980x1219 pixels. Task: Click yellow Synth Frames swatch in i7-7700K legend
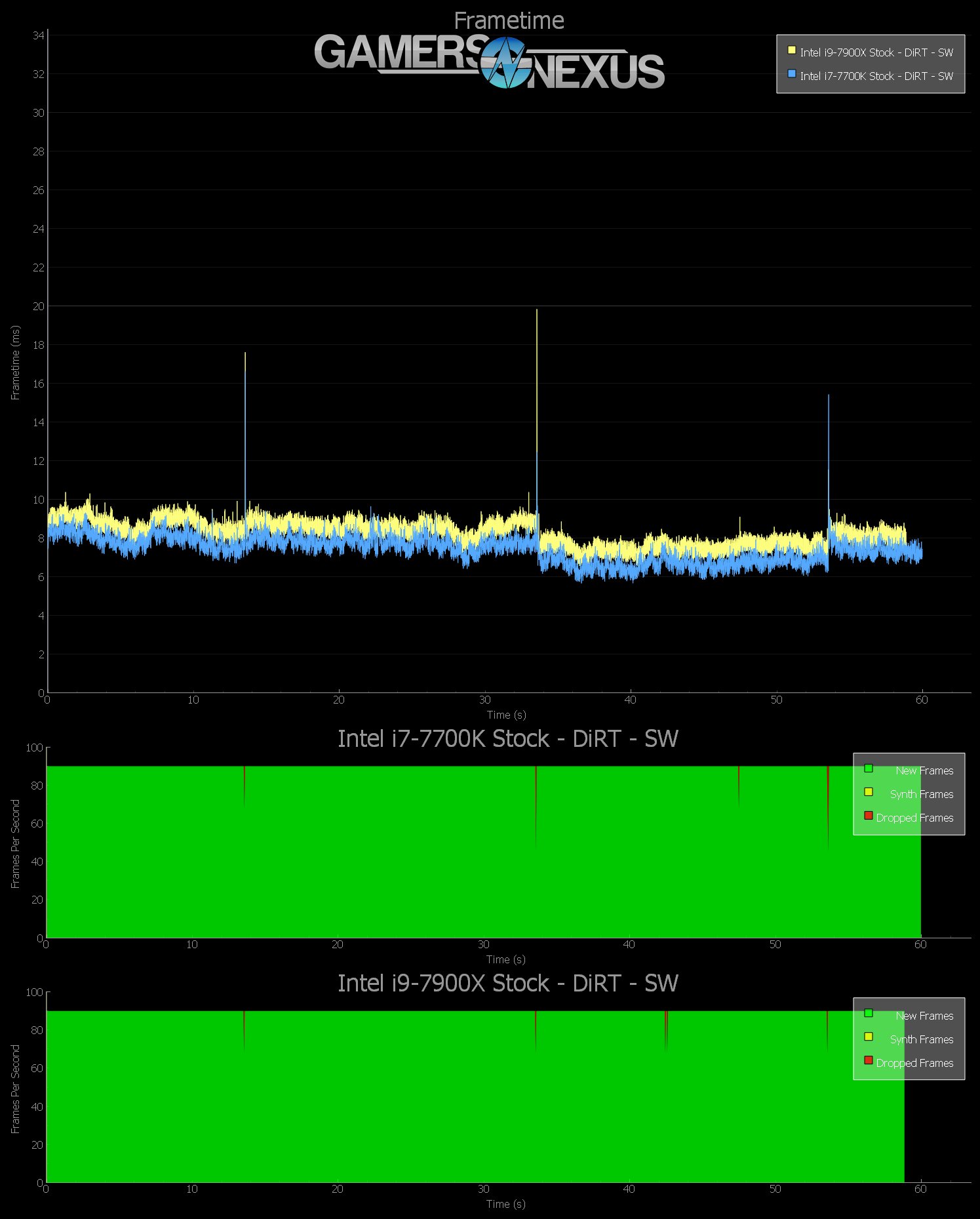pyautogui.click(x=869, y=791)
